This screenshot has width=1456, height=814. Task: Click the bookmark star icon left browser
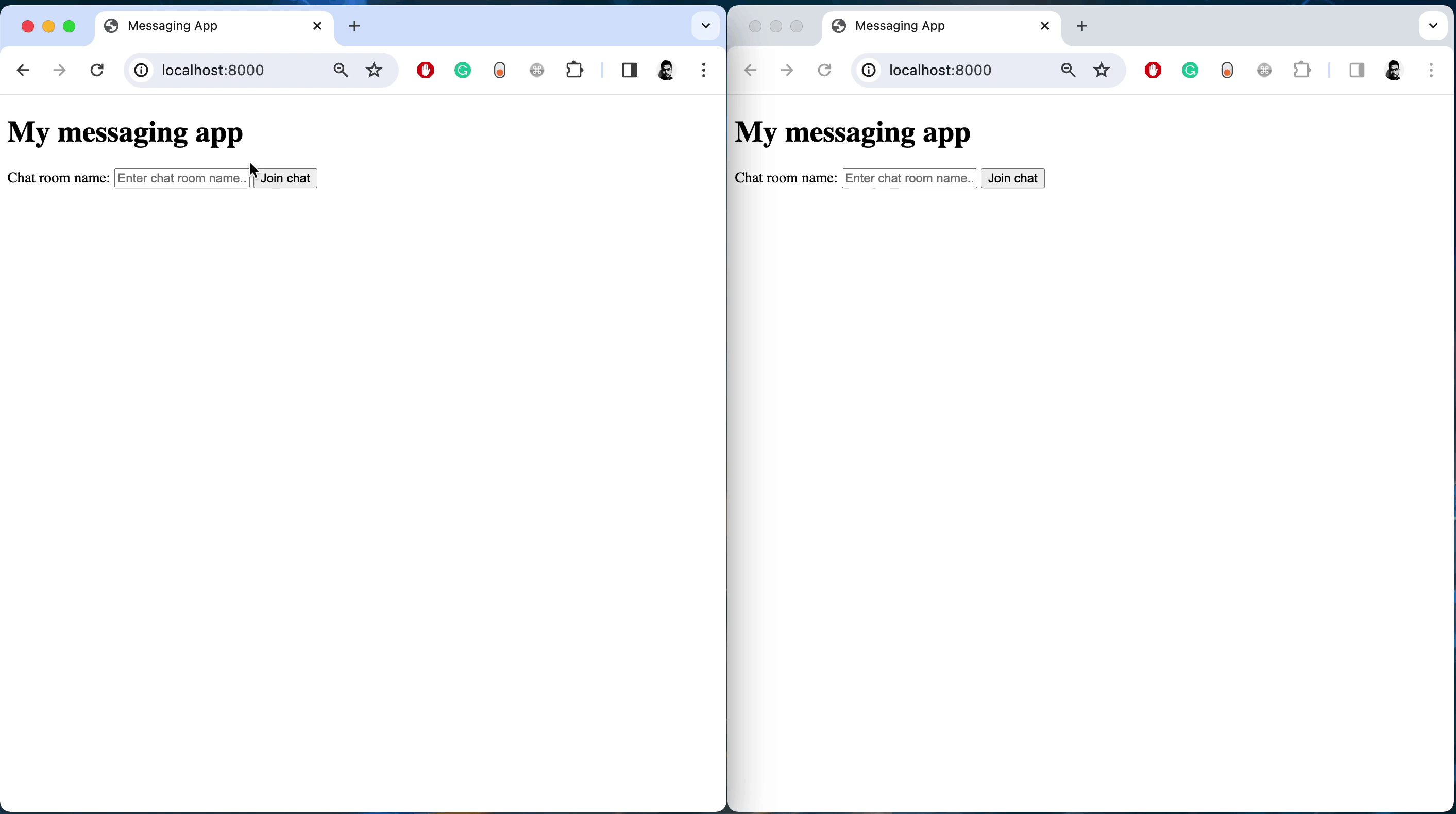374,70
